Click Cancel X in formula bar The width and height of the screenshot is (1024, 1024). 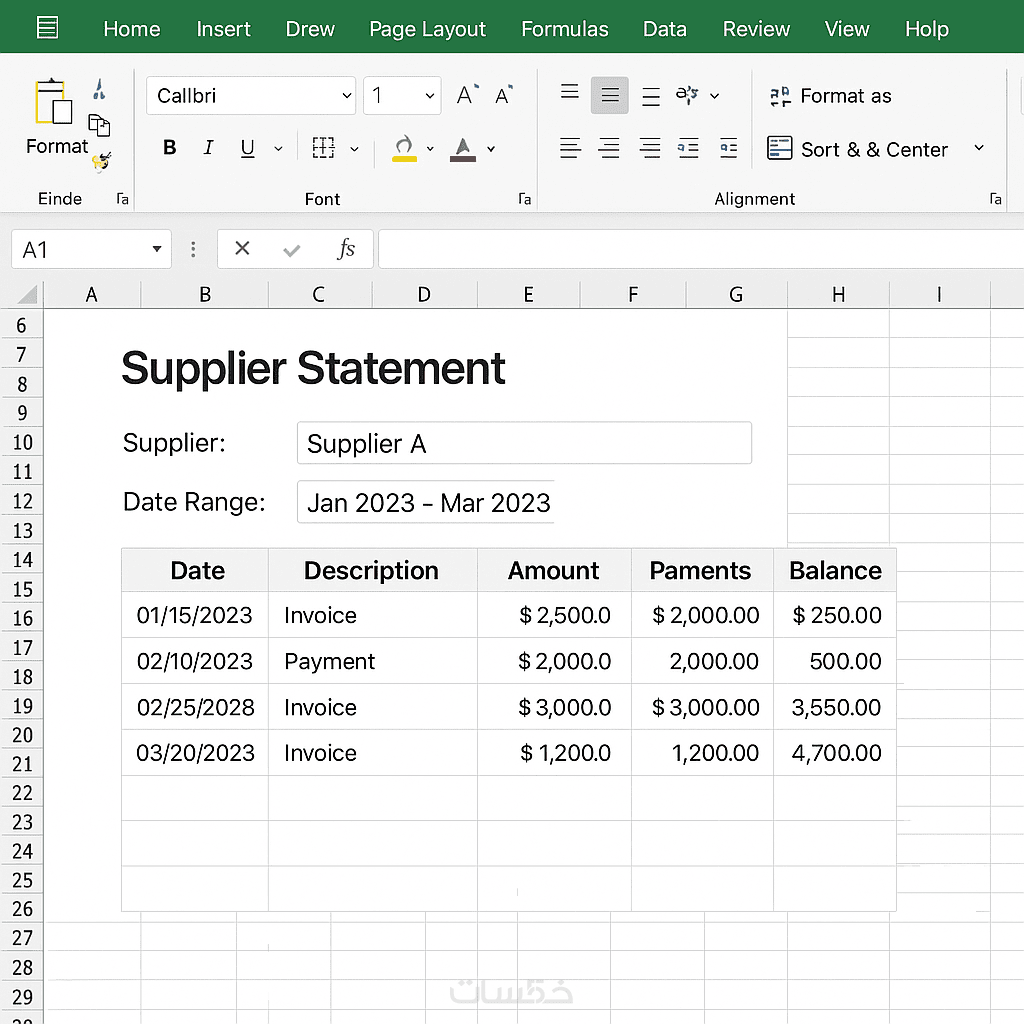[242, 248]
